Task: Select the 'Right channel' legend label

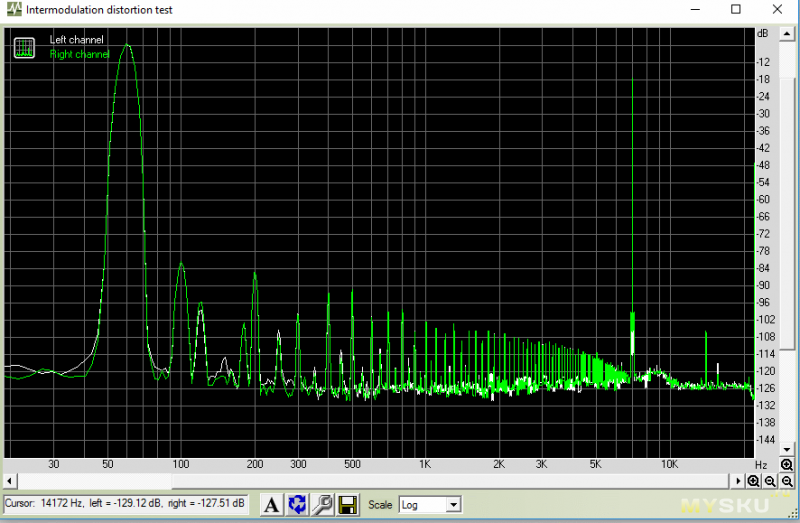Action: [80, 54]
